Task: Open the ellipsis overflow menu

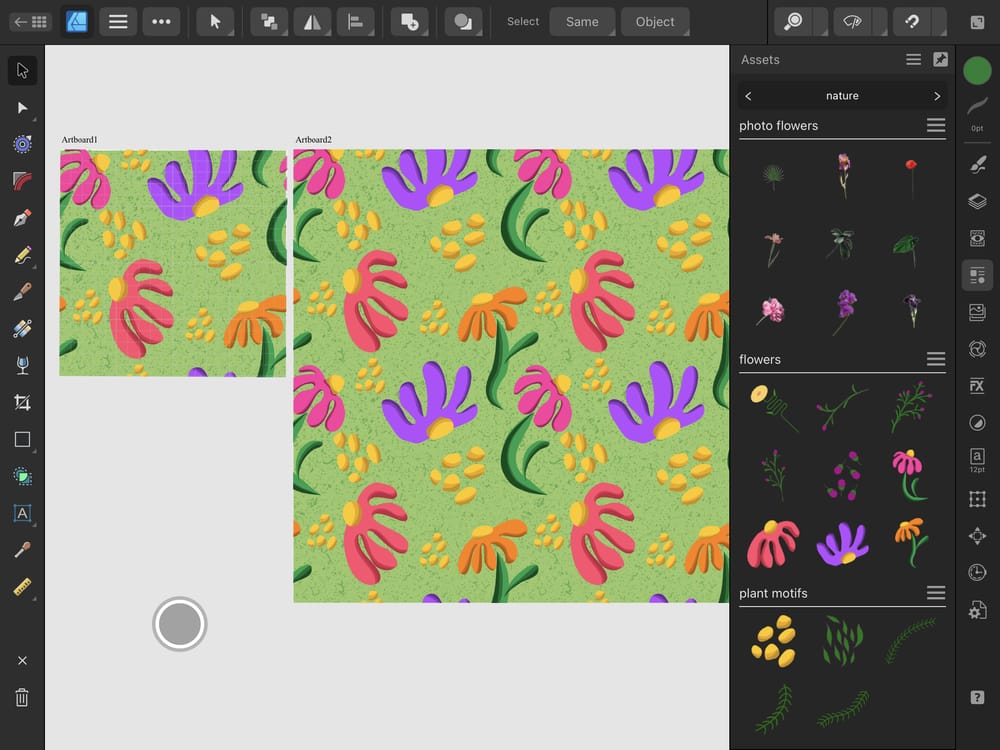Action: click(161, 21)
